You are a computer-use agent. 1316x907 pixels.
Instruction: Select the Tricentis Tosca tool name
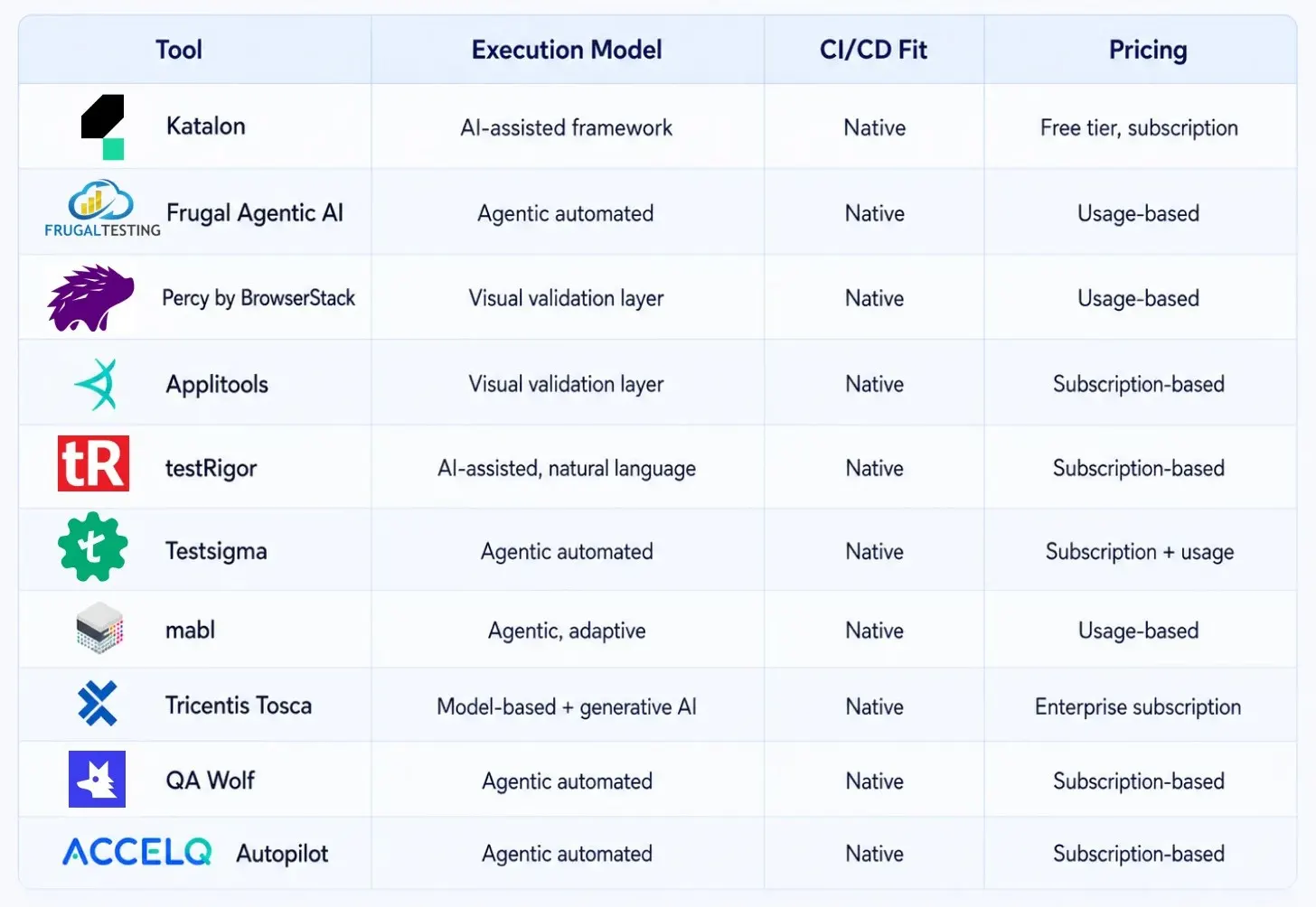tap(239, 705)
